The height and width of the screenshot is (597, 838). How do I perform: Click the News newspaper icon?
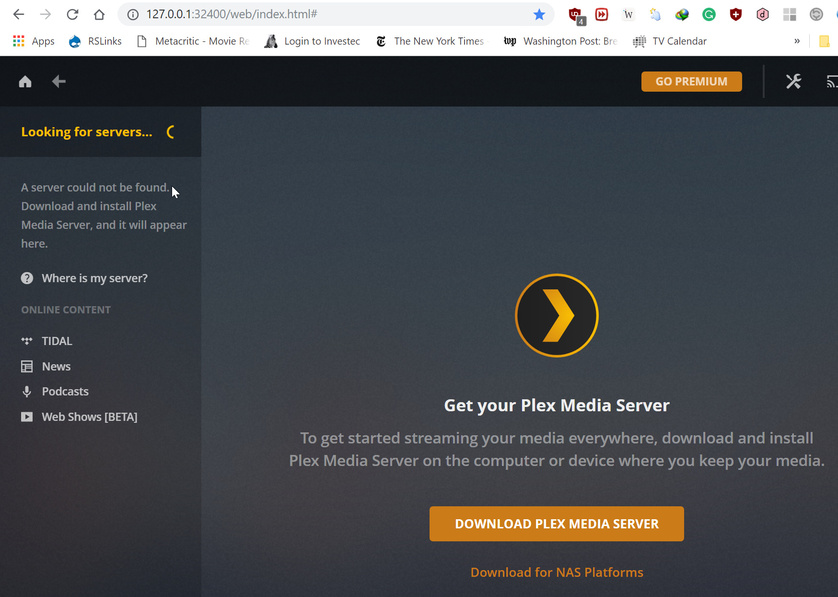tap(27, 366)
